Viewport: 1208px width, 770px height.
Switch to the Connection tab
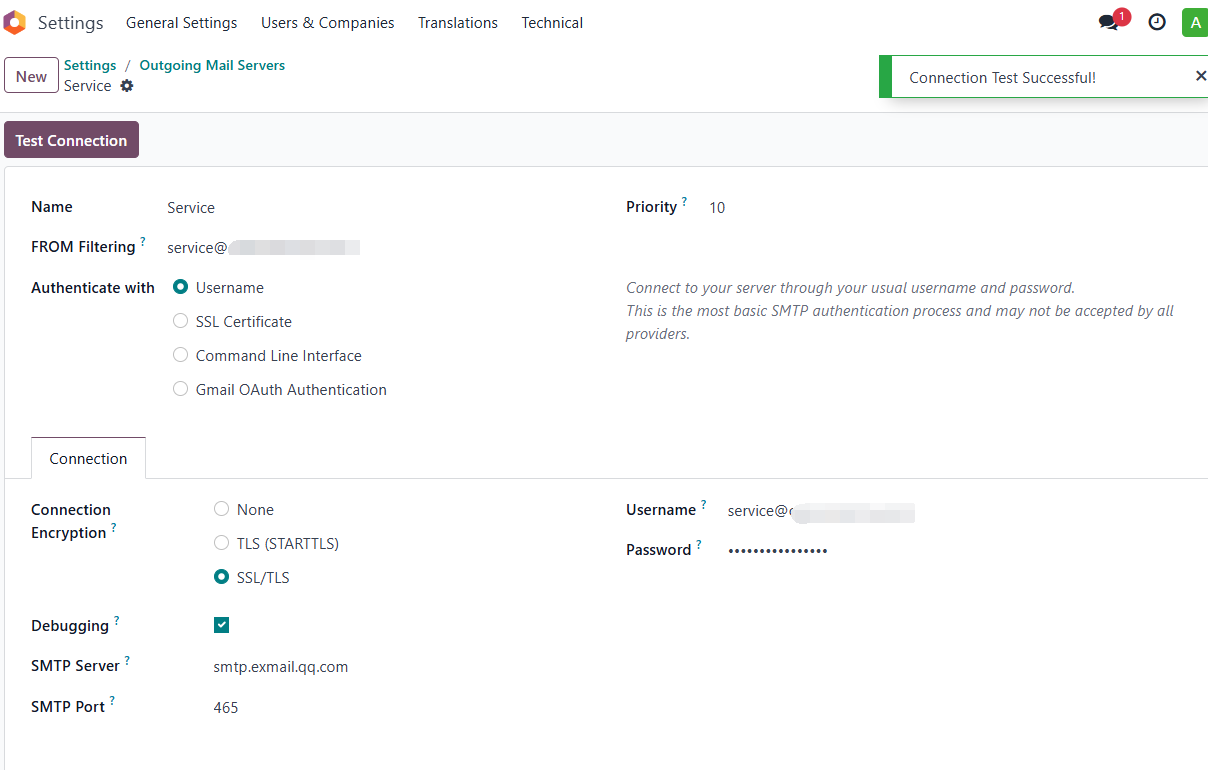point(89,458)
